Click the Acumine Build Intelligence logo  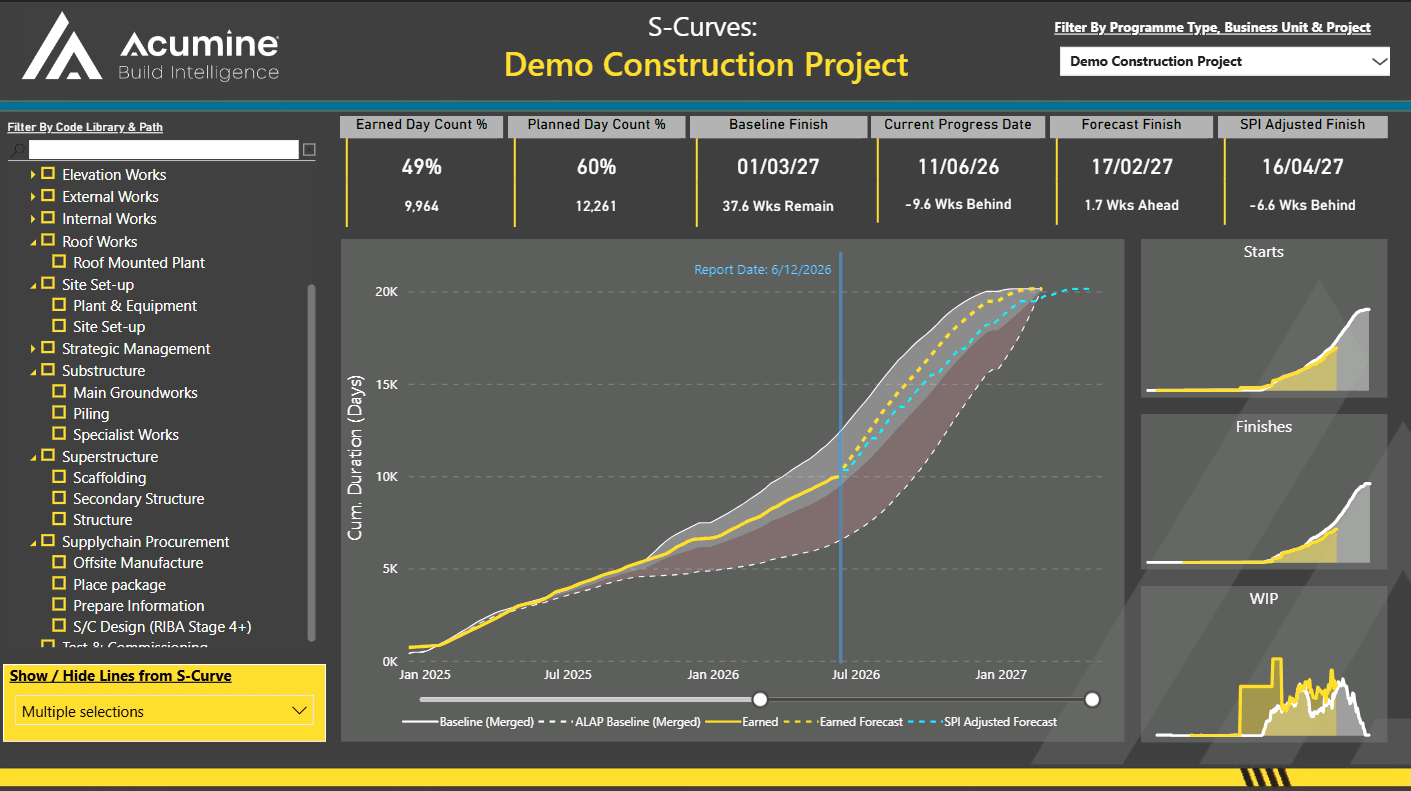(150, 46)
